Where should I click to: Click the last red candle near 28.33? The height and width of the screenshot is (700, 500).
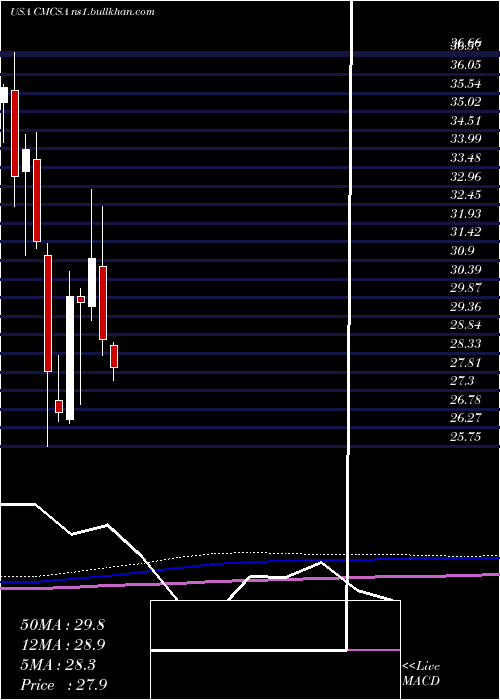click(x=114, y=356)
